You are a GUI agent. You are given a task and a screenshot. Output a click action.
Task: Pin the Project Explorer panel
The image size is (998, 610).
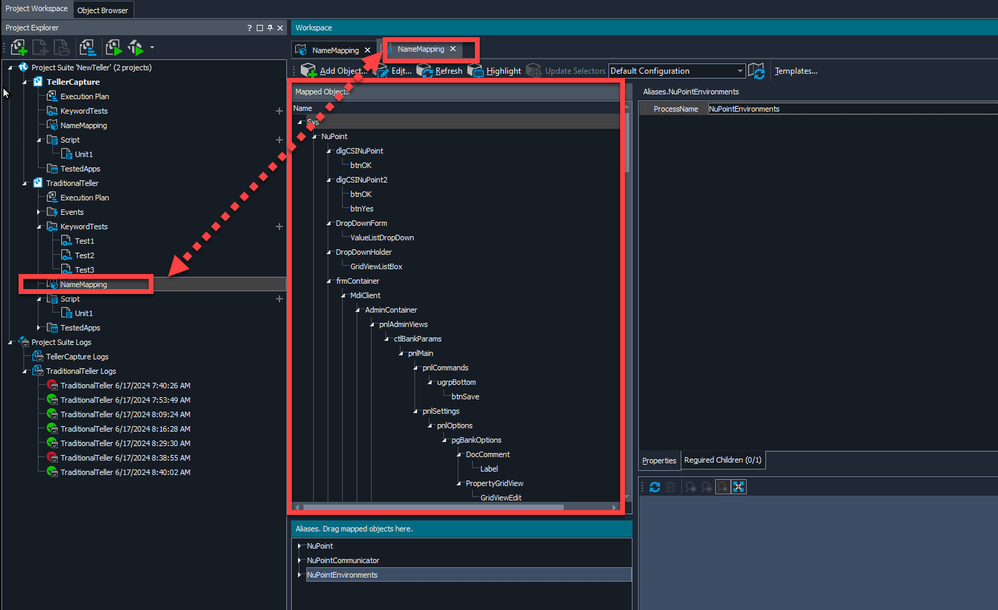270,28
